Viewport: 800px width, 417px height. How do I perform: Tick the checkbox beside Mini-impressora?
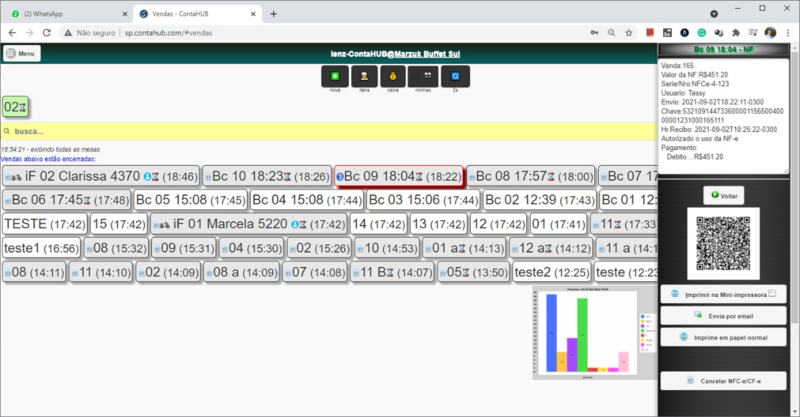[772, 293]
